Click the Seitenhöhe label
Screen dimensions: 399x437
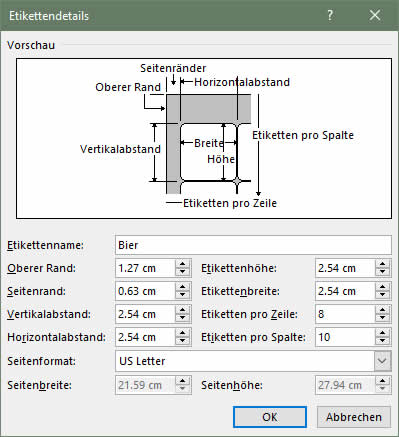coord(232,385)
